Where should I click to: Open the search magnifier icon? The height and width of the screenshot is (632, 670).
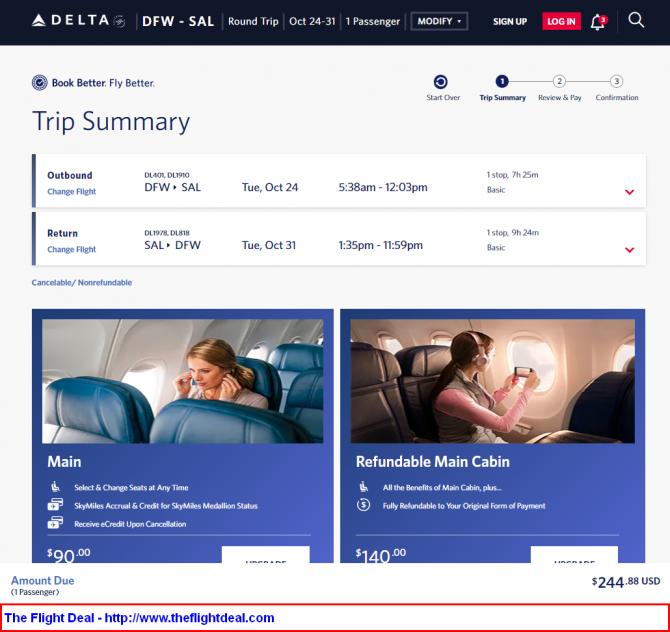(x=636, y=20)
